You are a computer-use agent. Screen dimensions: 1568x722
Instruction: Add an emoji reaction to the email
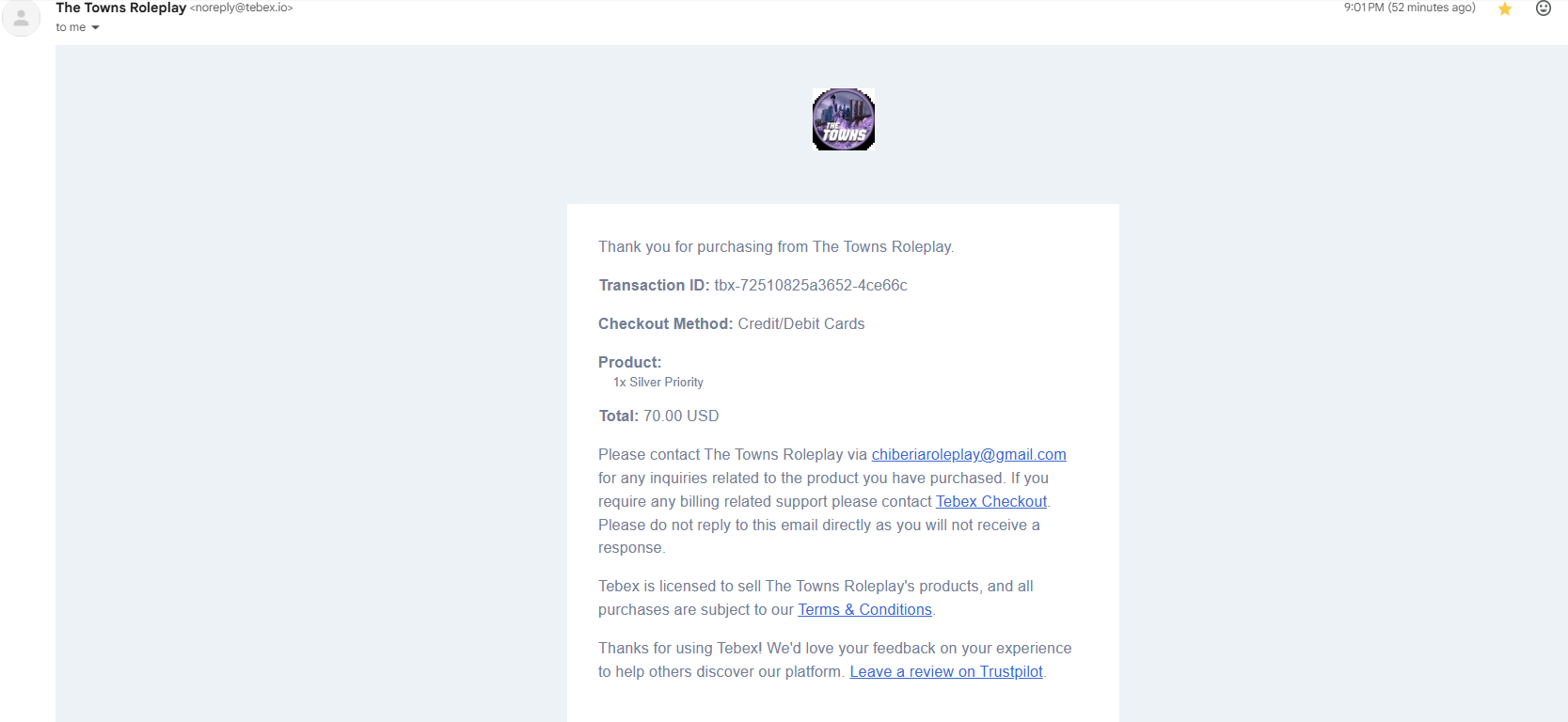click(1544, 8)
